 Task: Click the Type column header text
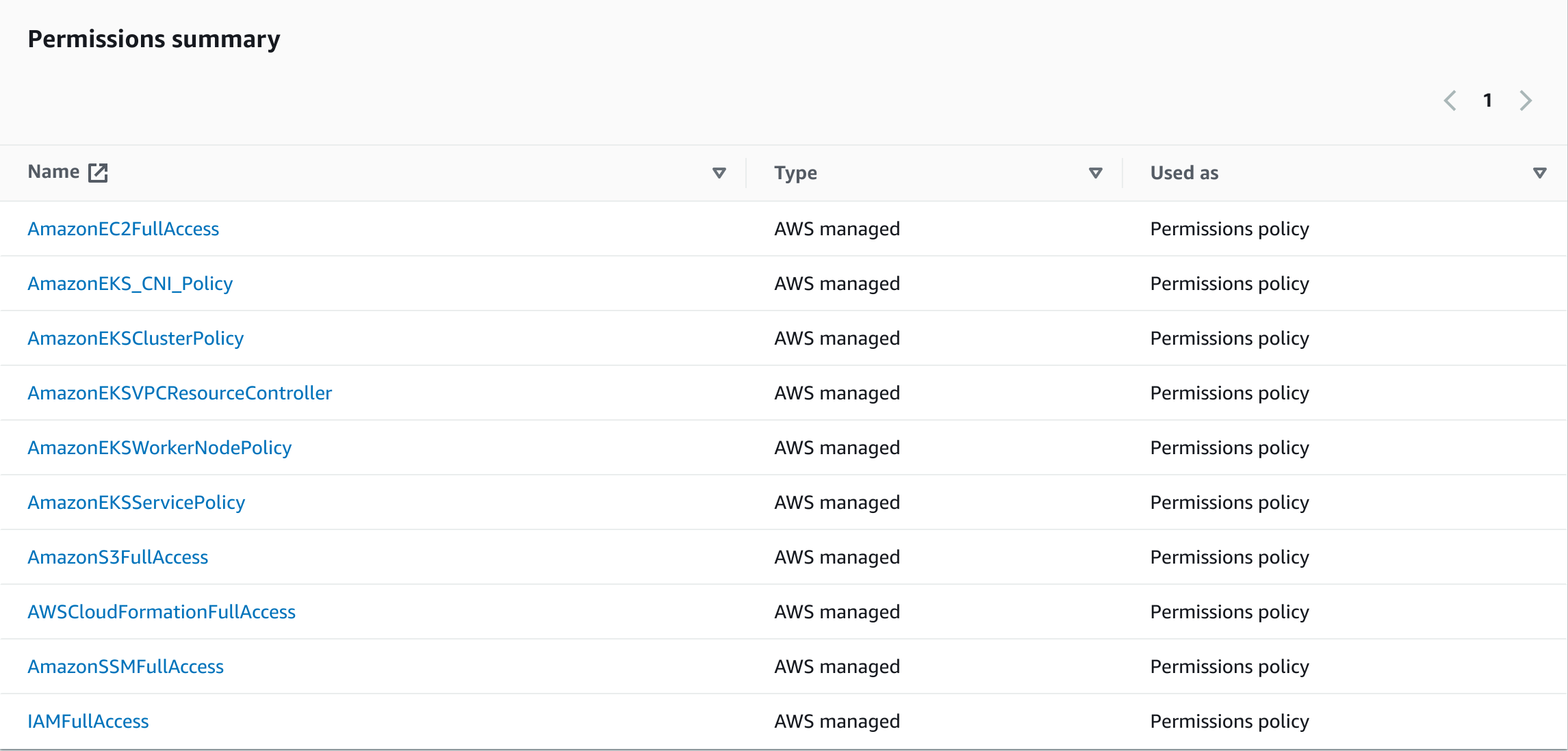[x=795, y=173]
